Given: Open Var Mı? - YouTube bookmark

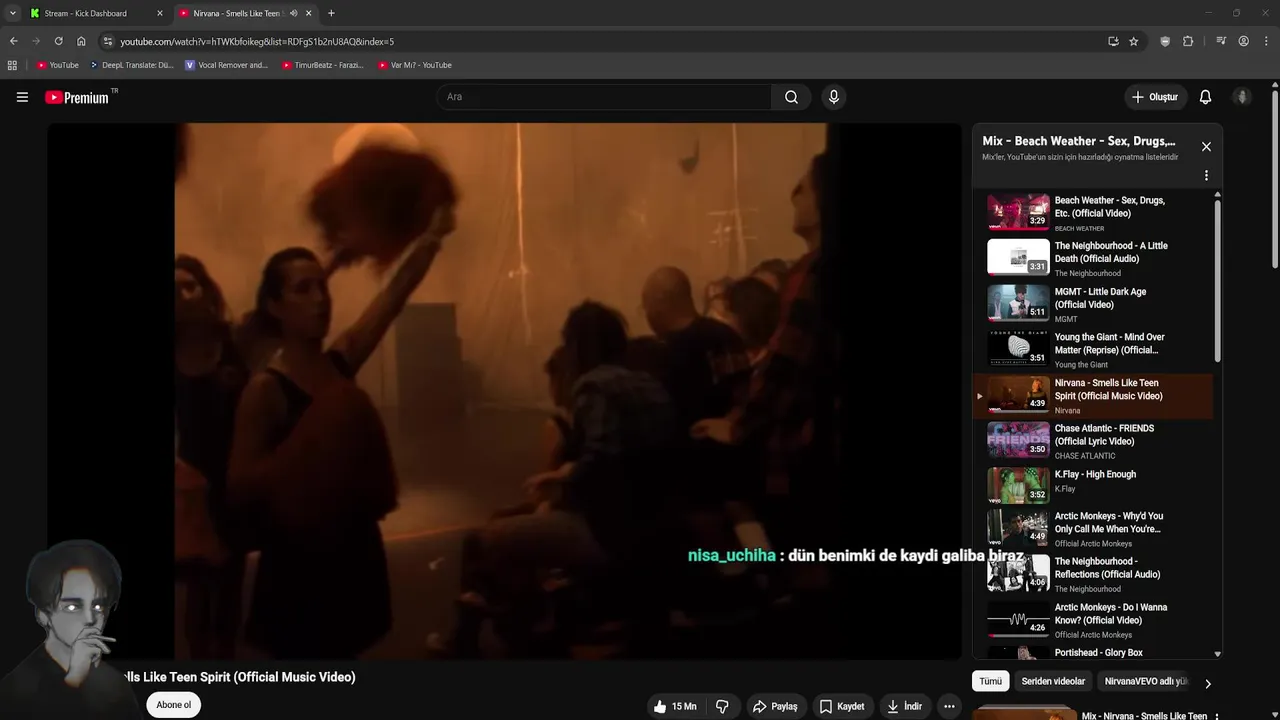Looking at the screenshot, I should click(415, 65).
